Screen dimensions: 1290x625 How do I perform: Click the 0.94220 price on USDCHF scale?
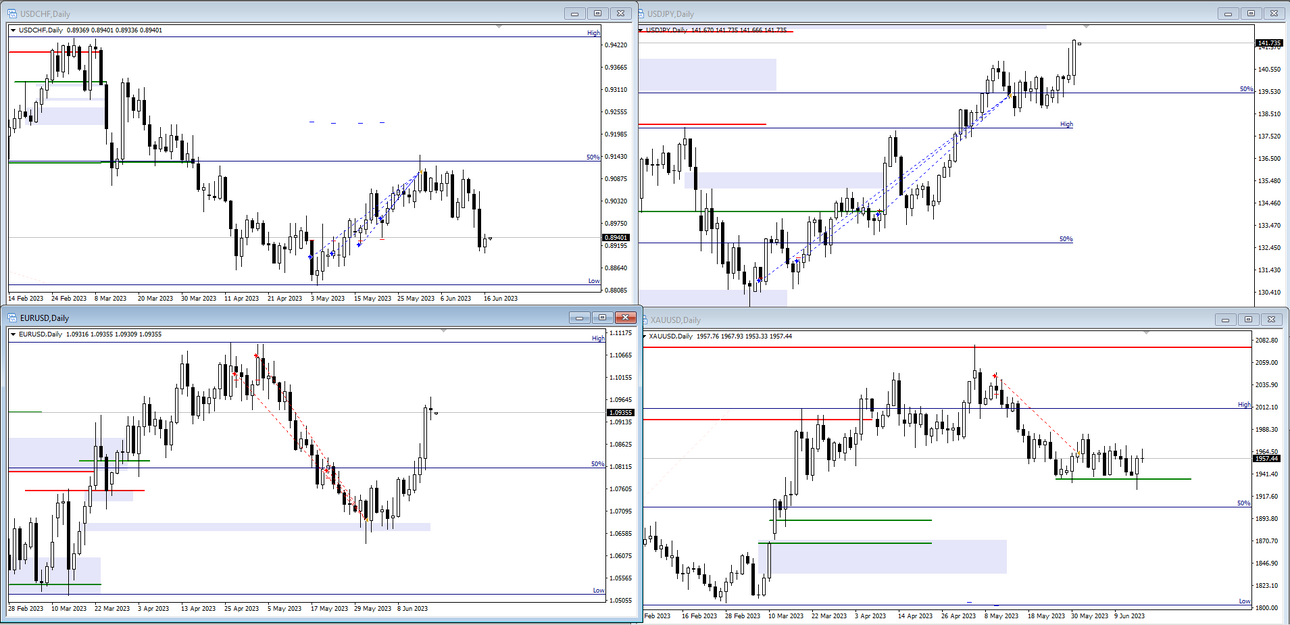pos(617,45)
